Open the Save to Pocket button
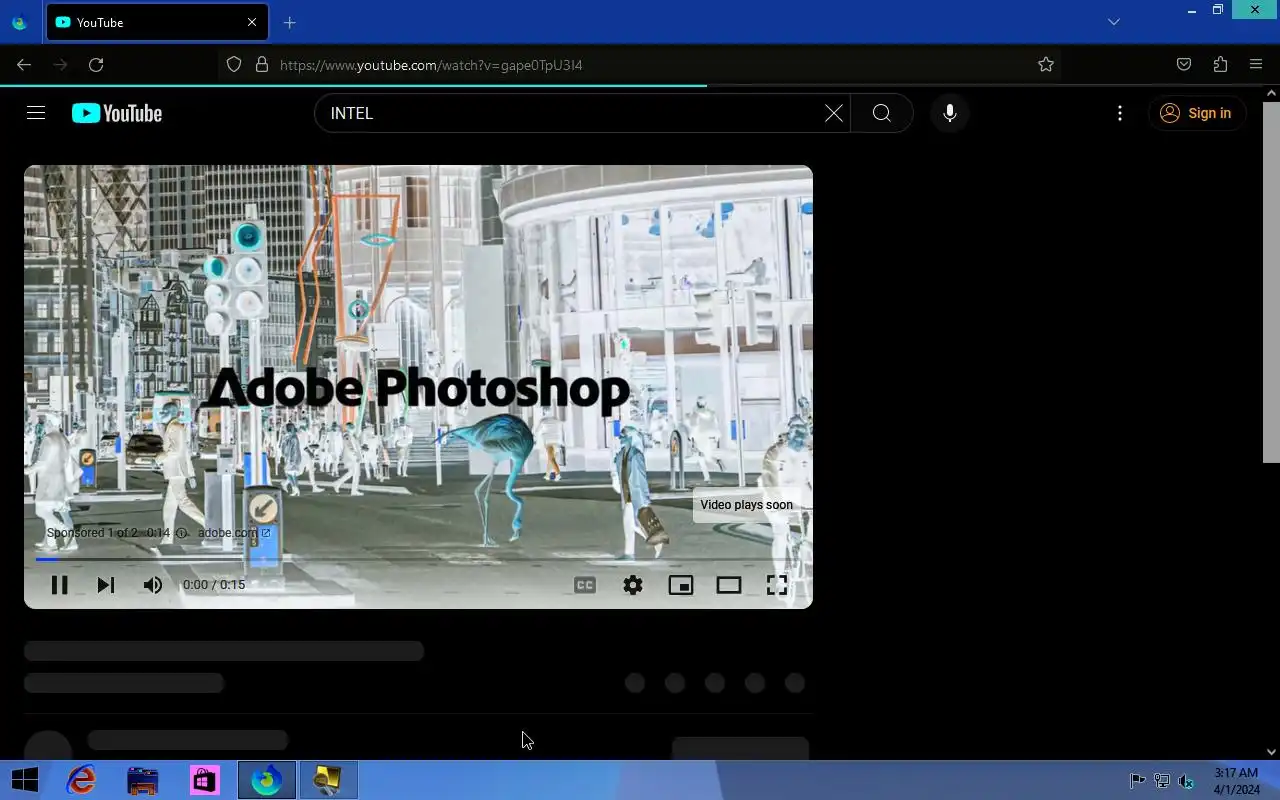Image resolution: width=1280 pixels, height=800 pixels. coord(1184,65)
